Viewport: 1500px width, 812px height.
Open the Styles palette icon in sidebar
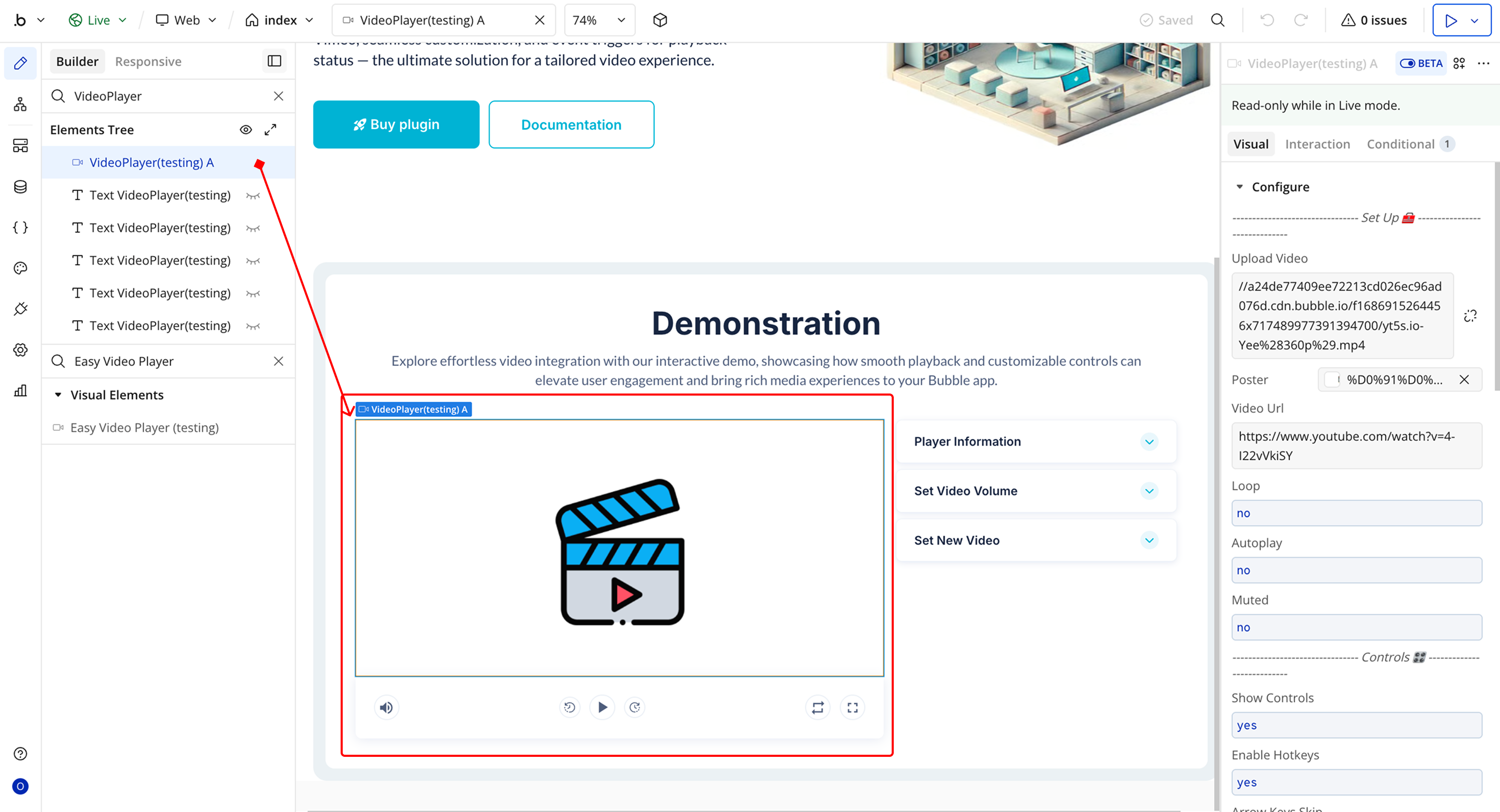point(20,269)
